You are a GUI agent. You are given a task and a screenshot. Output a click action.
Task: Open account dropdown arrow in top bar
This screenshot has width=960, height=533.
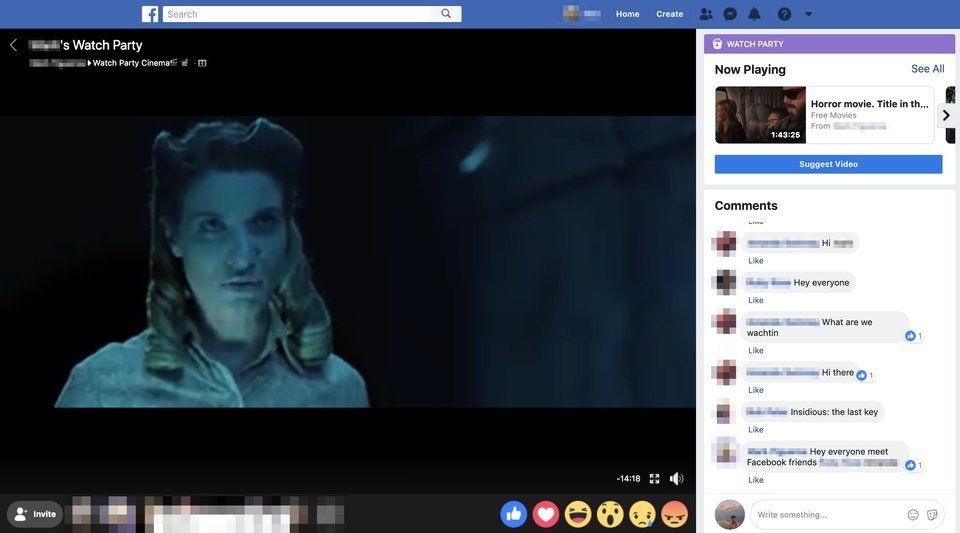(809, 14)
